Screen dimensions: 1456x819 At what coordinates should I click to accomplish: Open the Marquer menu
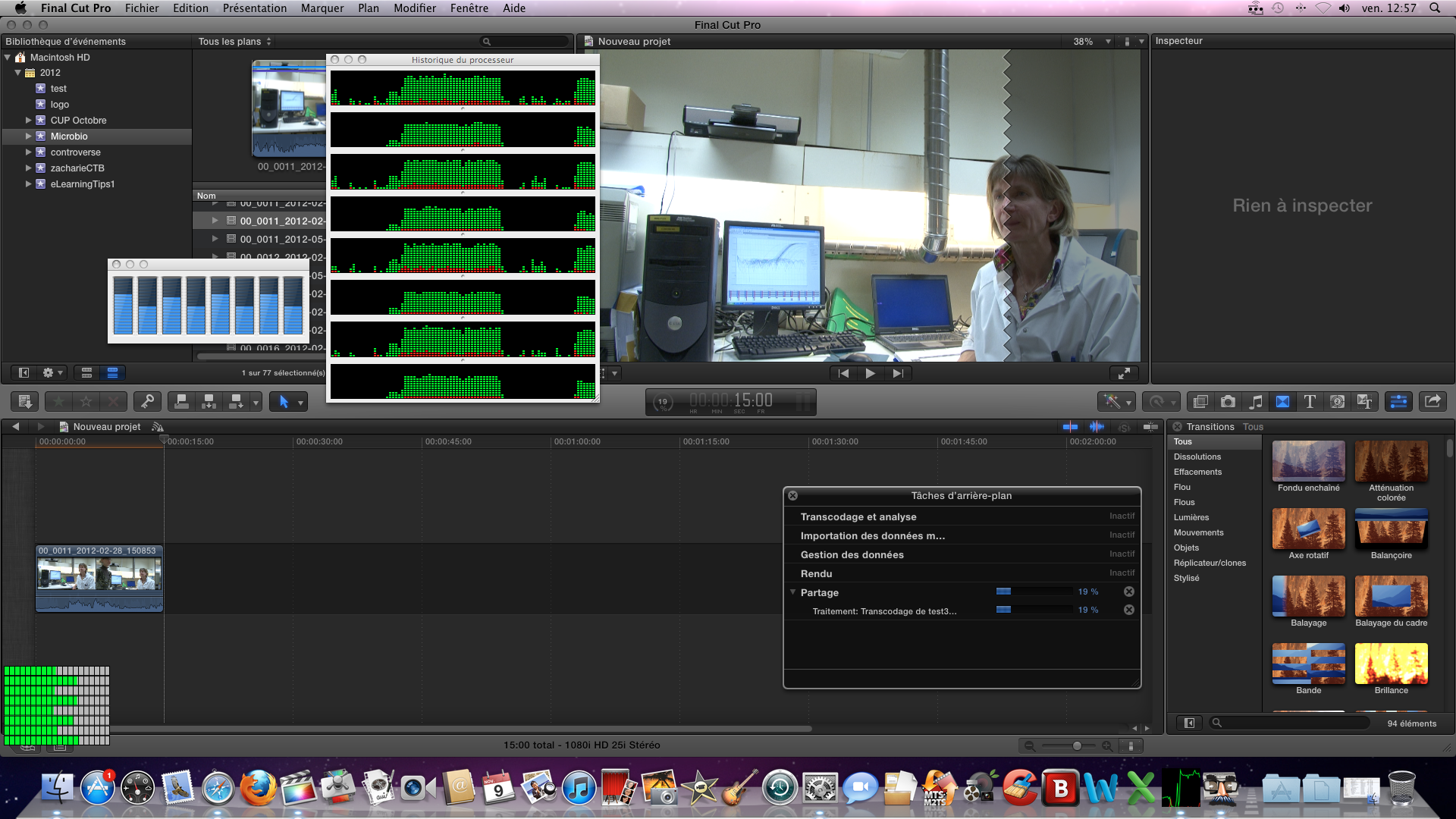(x=322, y=8)
